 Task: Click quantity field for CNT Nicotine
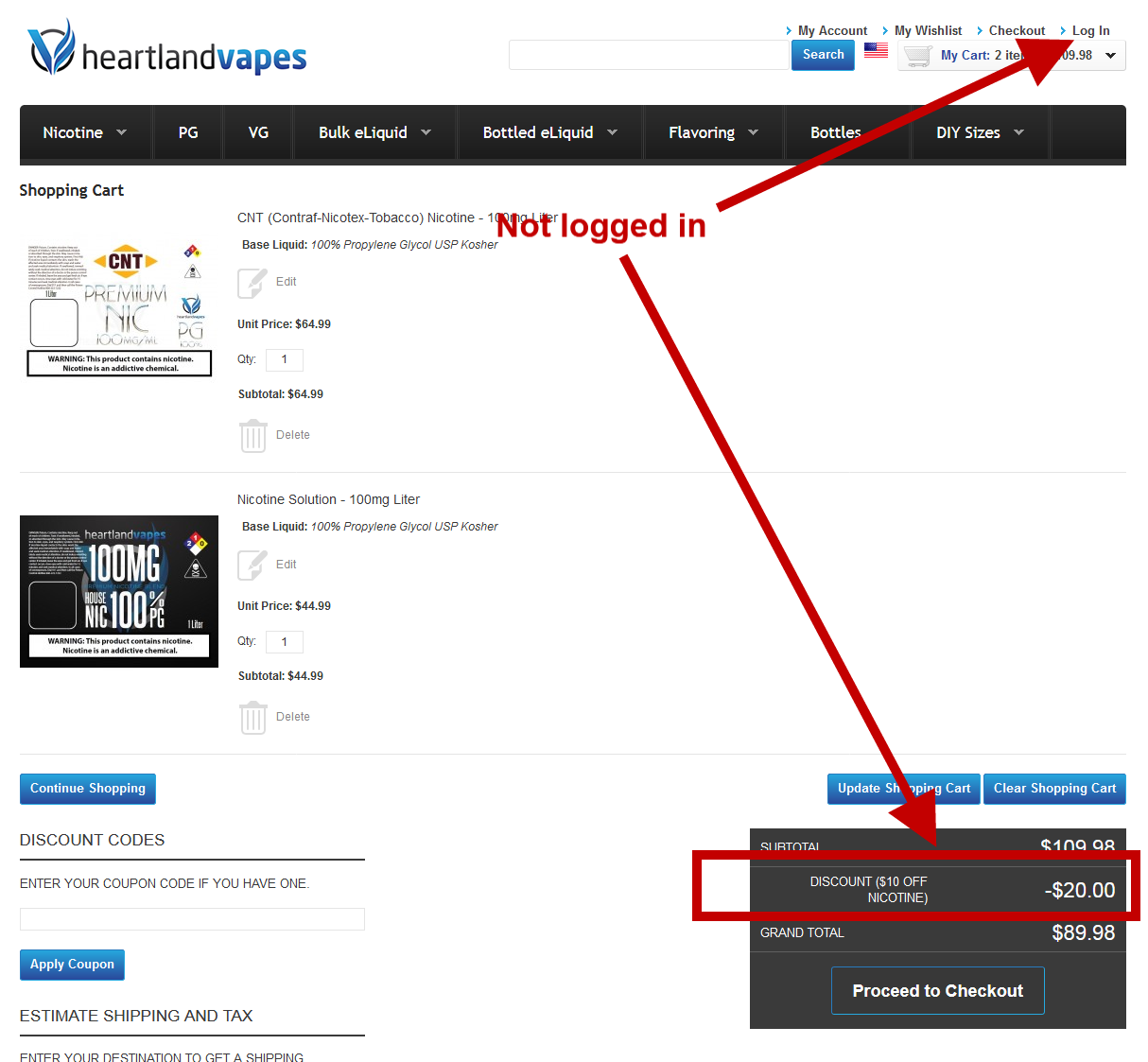(x=285, y=360)
